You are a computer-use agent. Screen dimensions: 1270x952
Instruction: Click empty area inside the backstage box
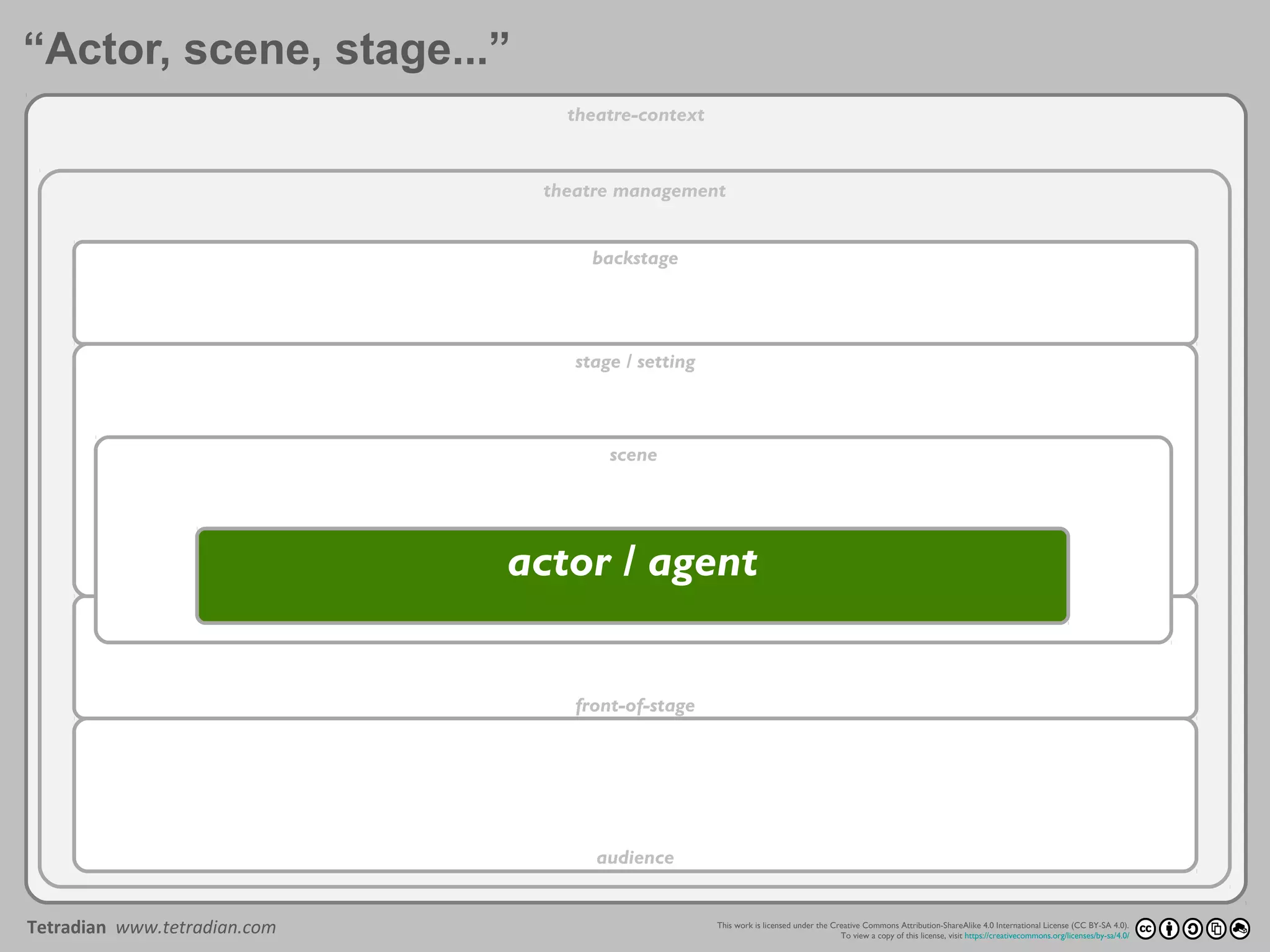pos(372,304)
